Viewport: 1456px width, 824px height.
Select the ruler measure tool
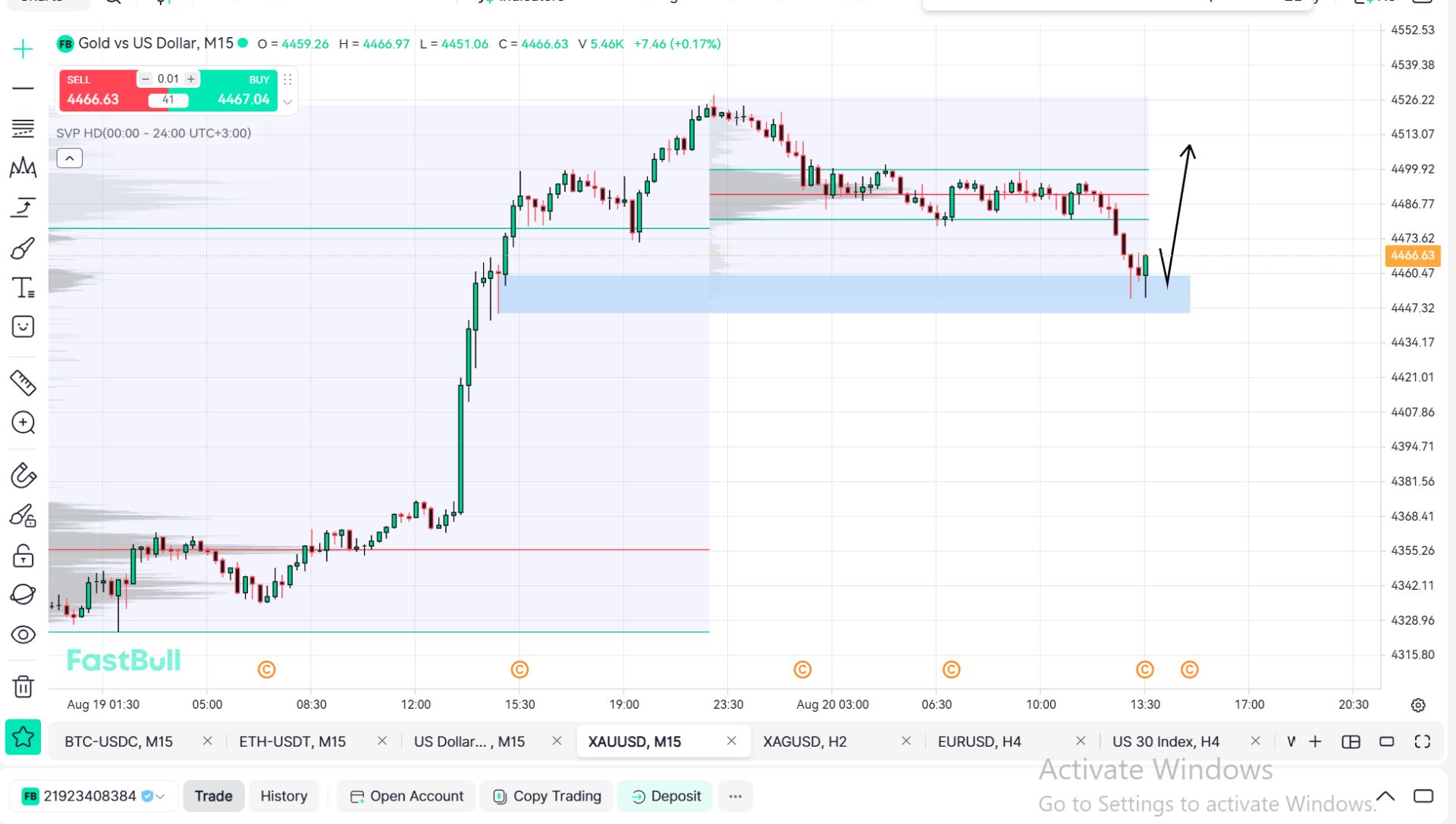23,383
